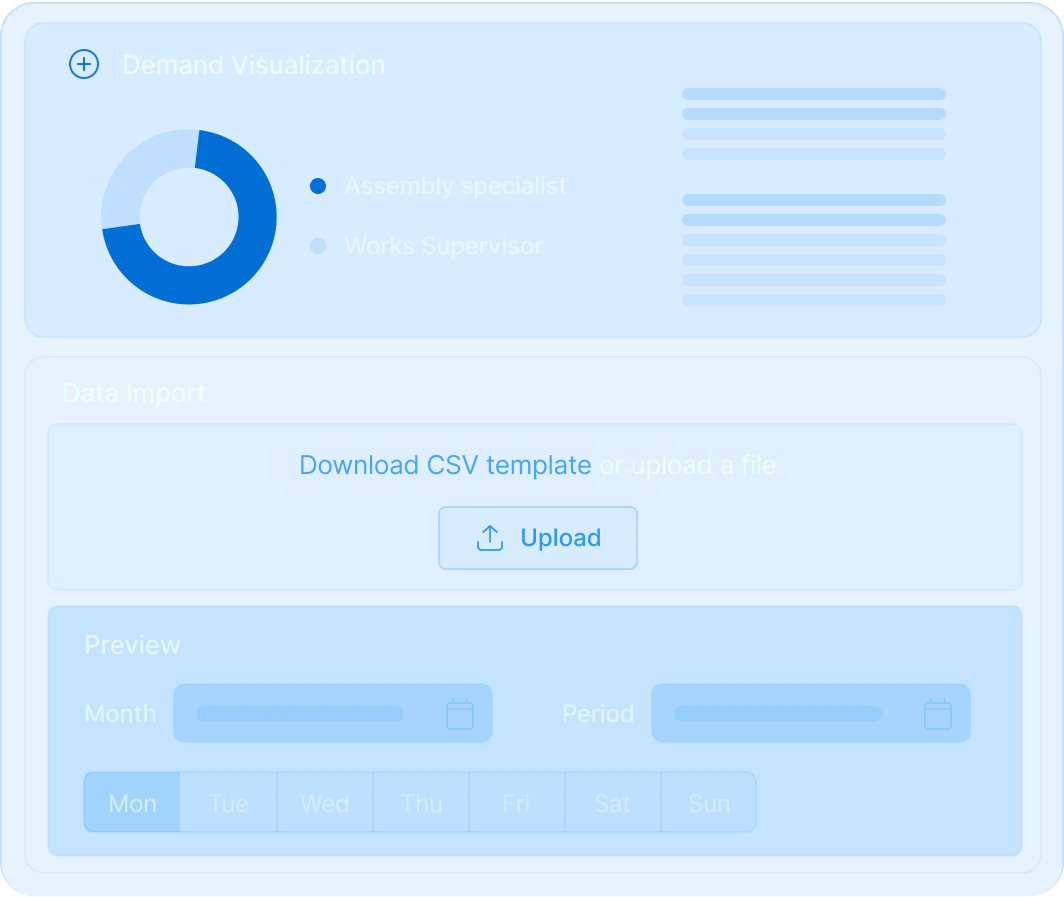Open the Download CSV template link

click(x=445, y=465)
